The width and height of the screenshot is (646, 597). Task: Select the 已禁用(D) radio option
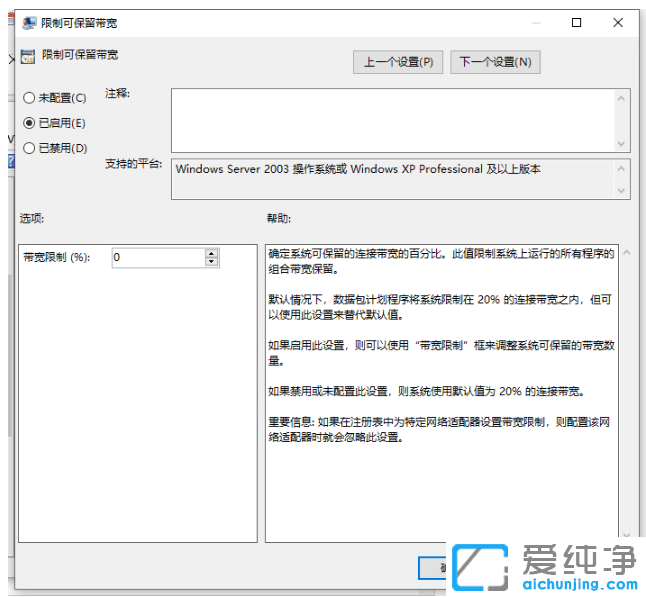pos(29,148)
